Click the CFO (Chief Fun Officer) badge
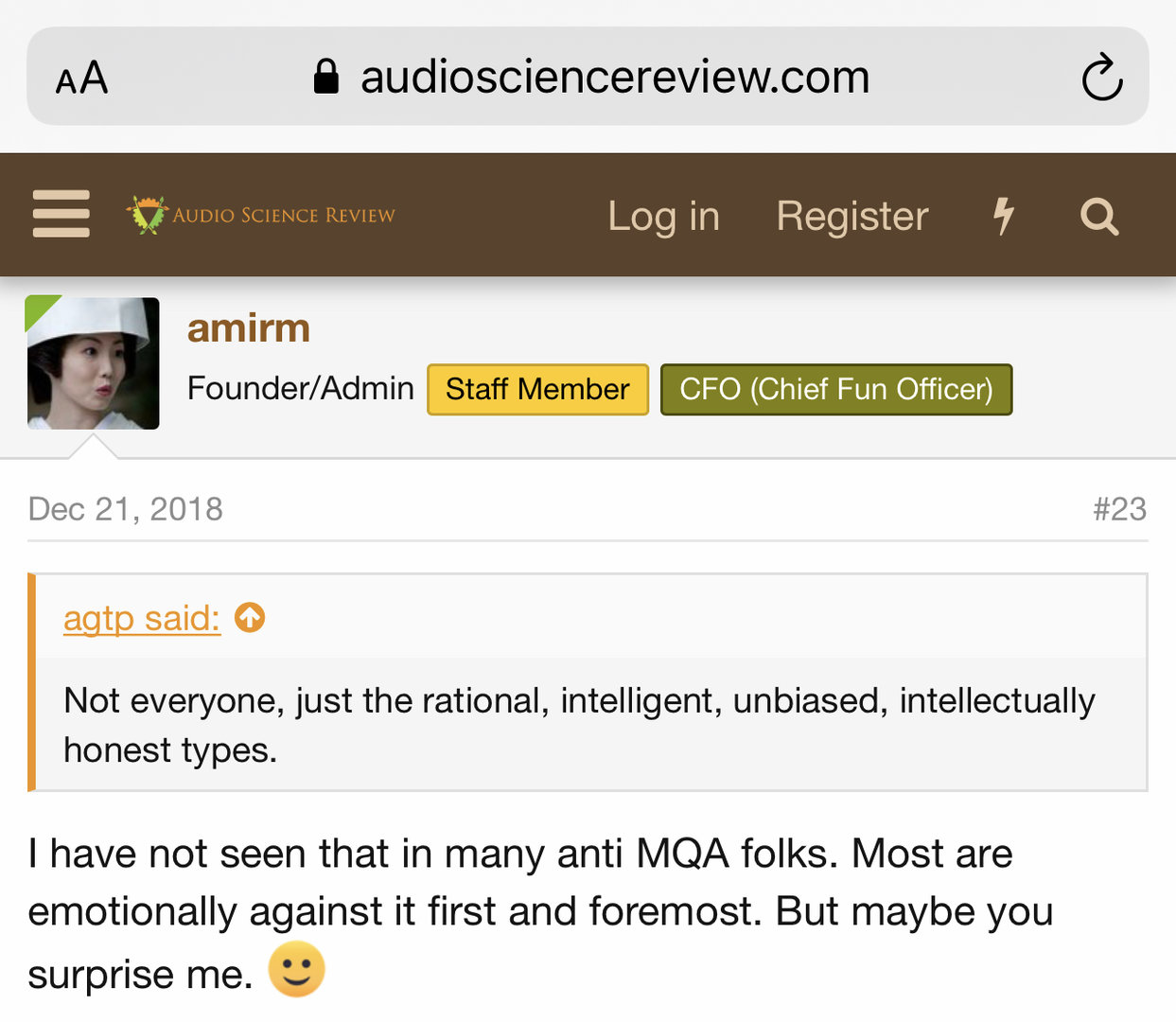The width and height of the screenshot is (1176, 1022). 835,389
